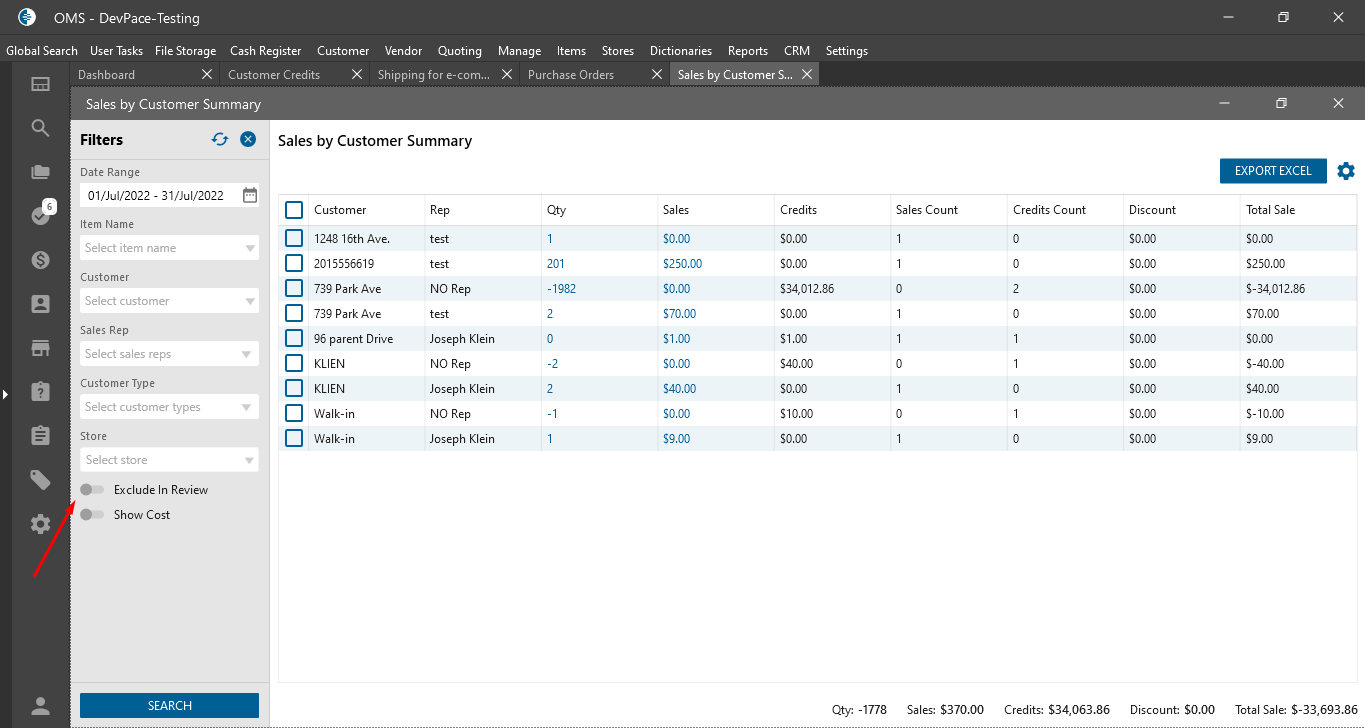The image size is (1365, 728).
Task: Tick the checkbox for 2015556619 row
Action: [294, 264]
